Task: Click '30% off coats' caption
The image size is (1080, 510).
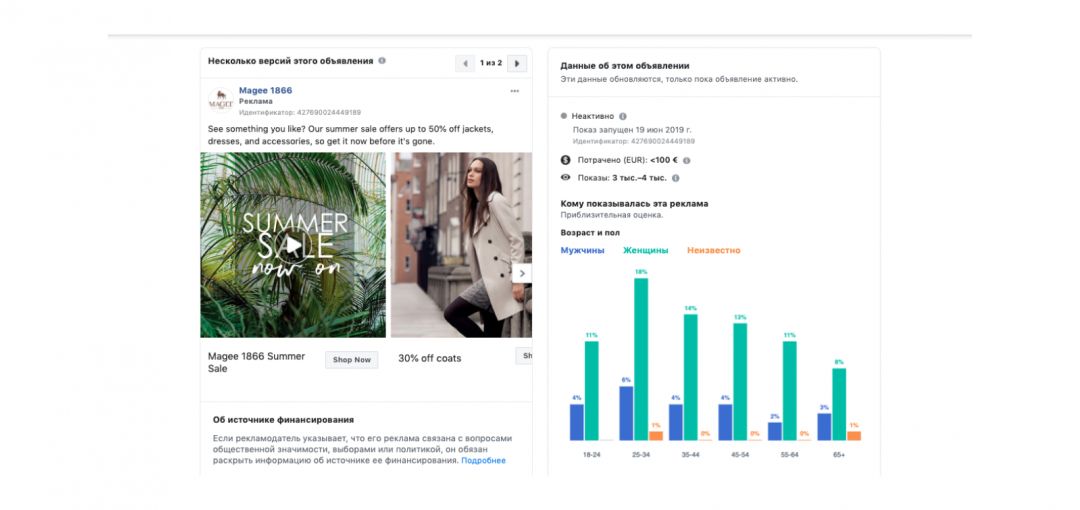Action: tap(430, 358)
